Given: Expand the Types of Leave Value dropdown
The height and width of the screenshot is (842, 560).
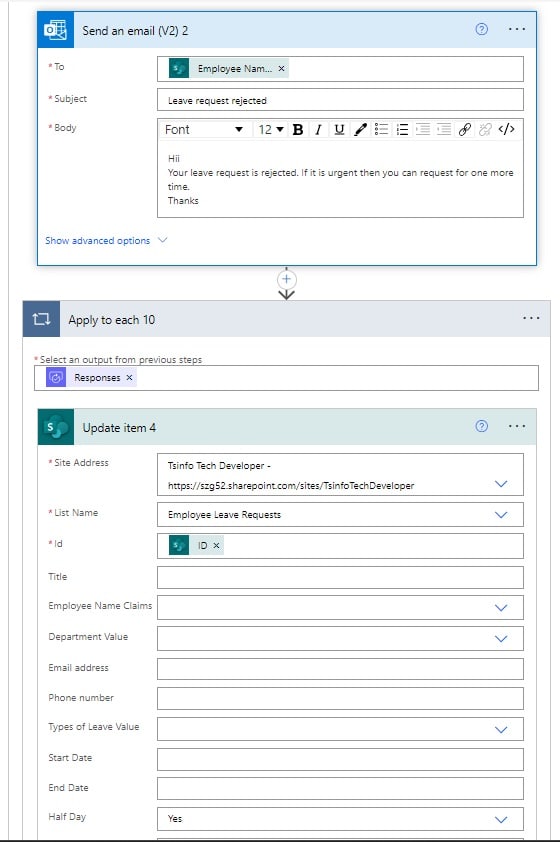Looking at the screenshot, I should (501, 730).
